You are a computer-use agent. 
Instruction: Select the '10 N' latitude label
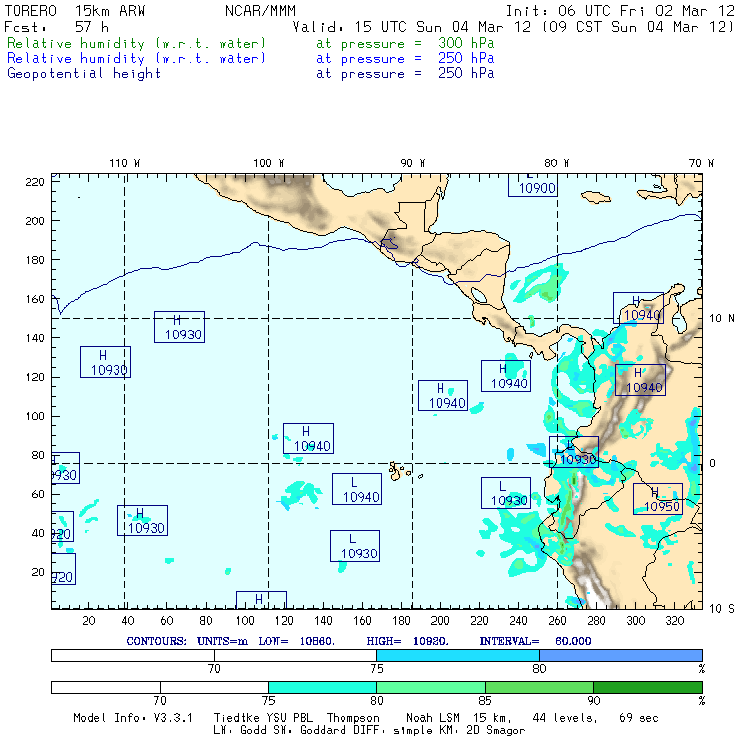[722, 319]
